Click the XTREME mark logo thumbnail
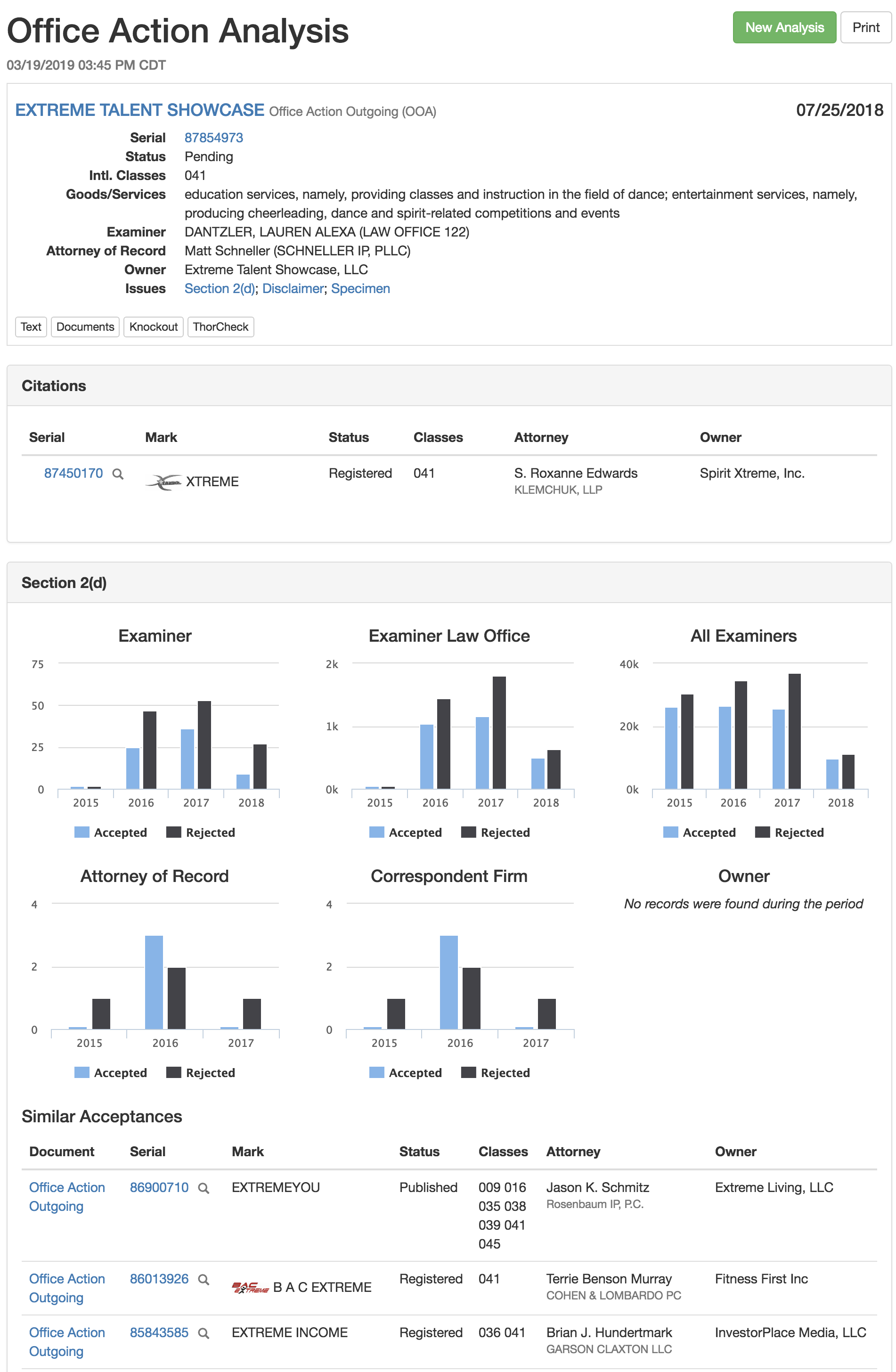Image resolution: width=896 pixels, height=1372 pixels. (x=163, y=482)
